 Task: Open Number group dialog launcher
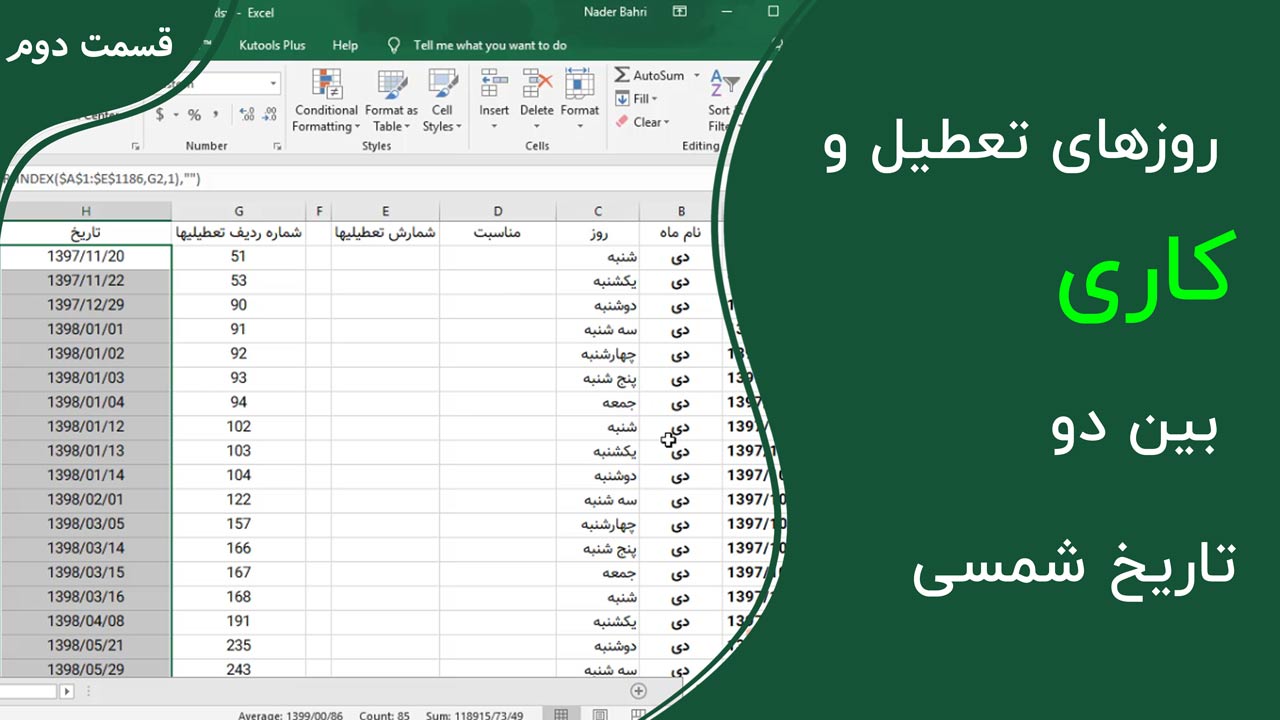(277, 146)
